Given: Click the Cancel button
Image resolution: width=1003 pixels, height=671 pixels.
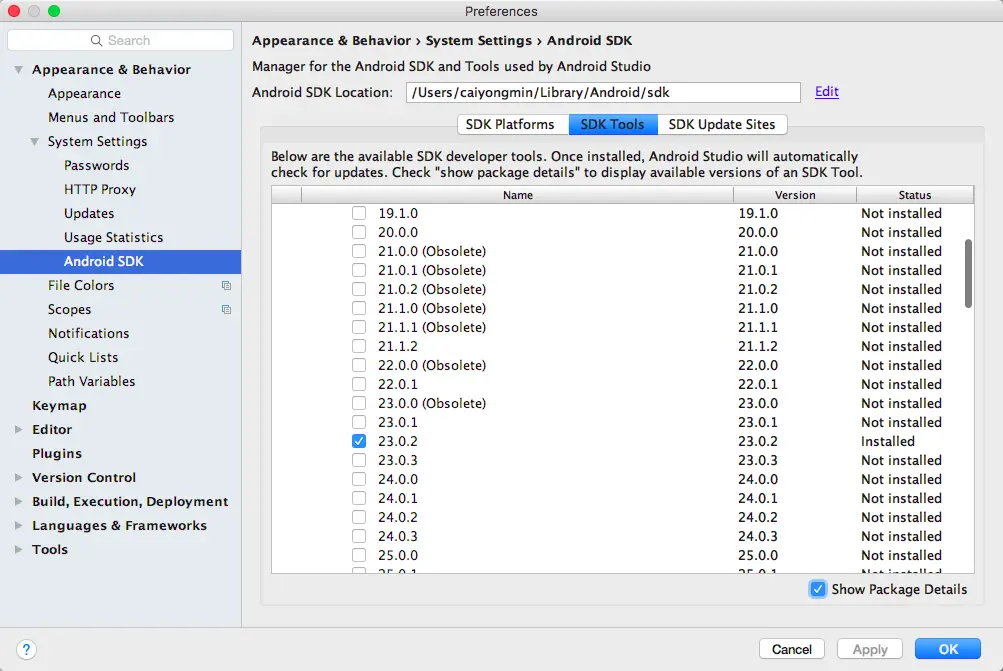Looking at the screenshot, I should tap(791, 649).
